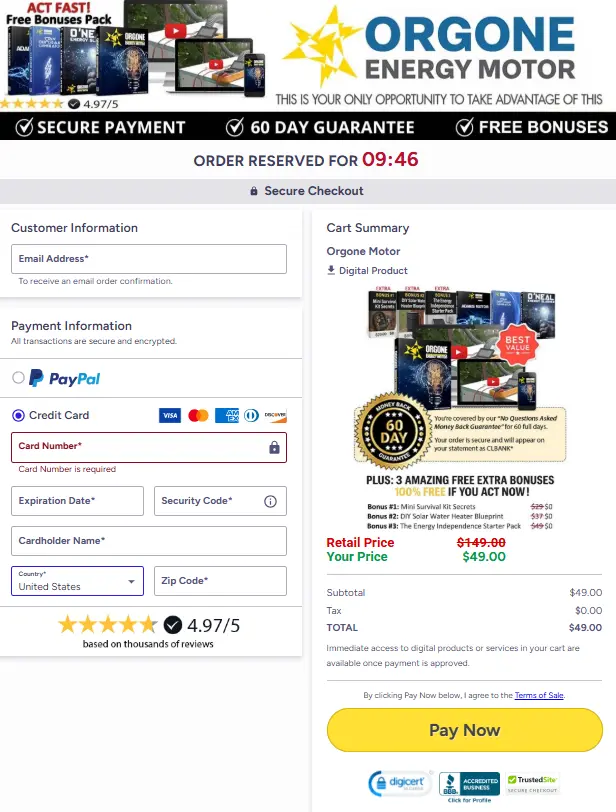Click the TrustedSite secure checkout seal
Screen dimensions: 616x812
tap(533, 782)
